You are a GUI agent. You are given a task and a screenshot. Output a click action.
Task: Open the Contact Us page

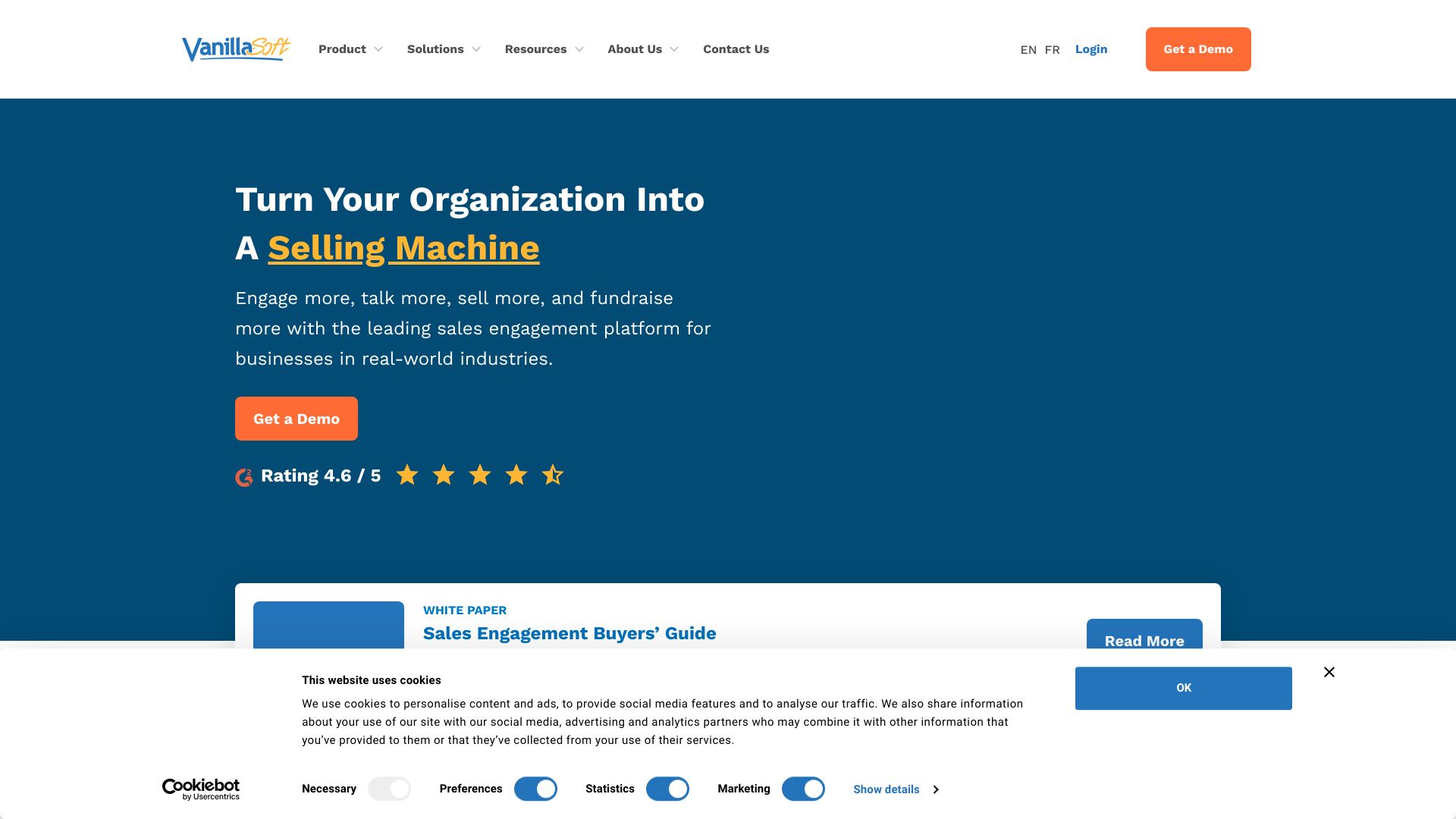tap(736, 49)
